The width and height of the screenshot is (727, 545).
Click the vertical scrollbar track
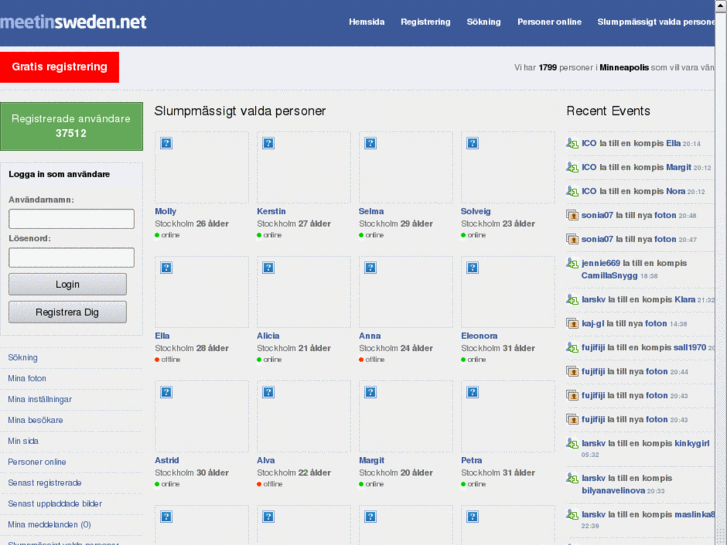click(721, 278)
